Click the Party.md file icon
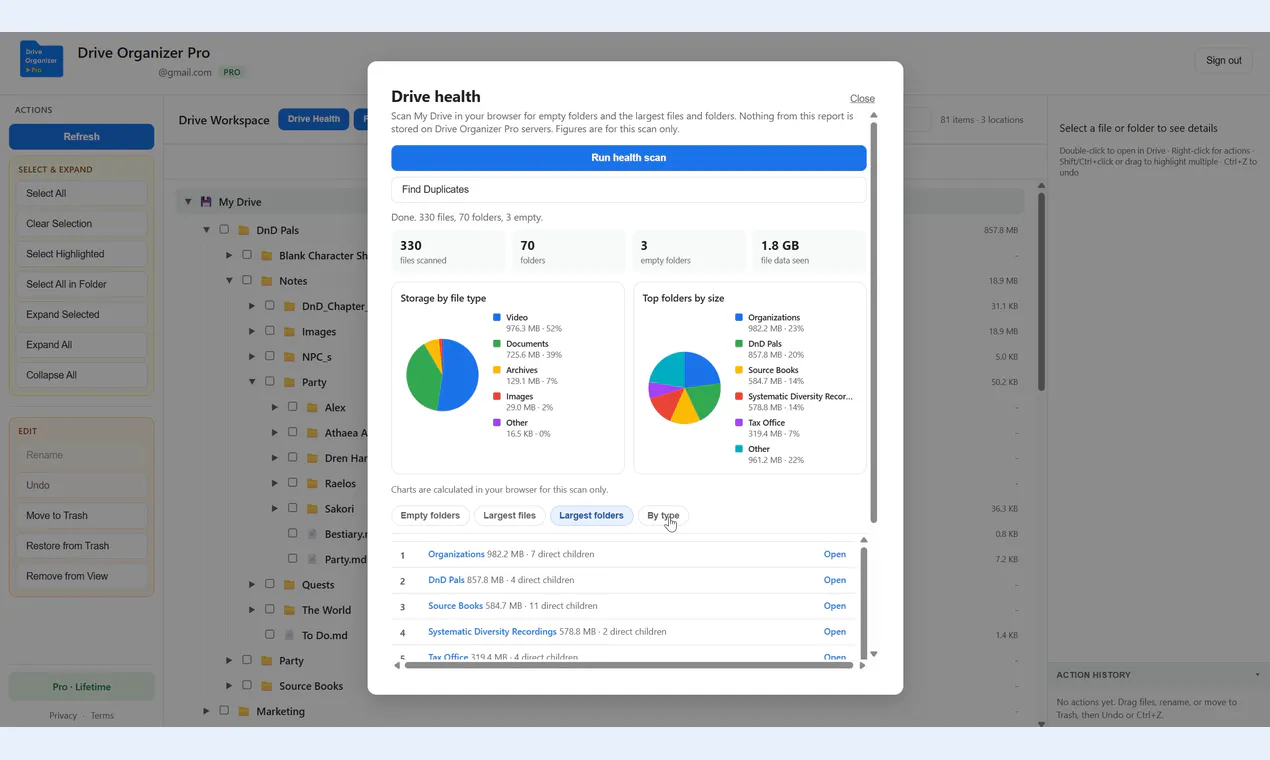The height and width of the screenshot is (760, 1270). point(313,560)
